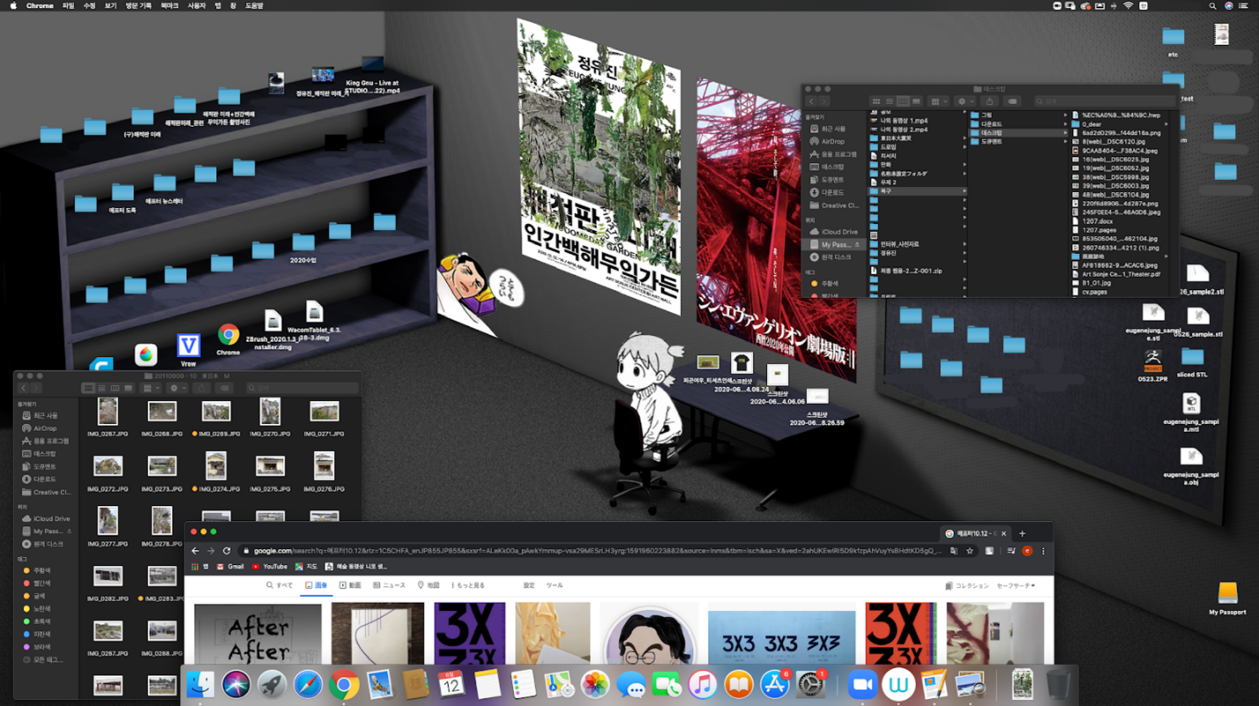Open the Vrew app on the desktop
The width and height of the screenshot is (1259, 706).
click(x=188, y=347)
